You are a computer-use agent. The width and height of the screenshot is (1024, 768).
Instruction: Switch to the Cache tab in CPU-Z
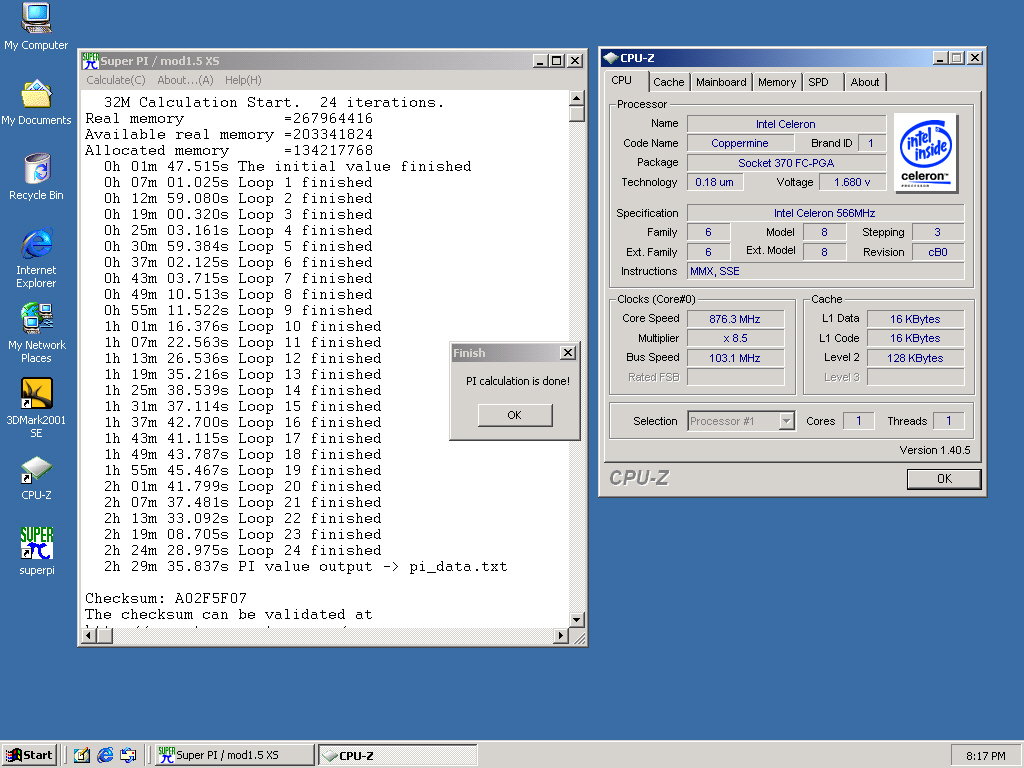(x=669, y=82)
